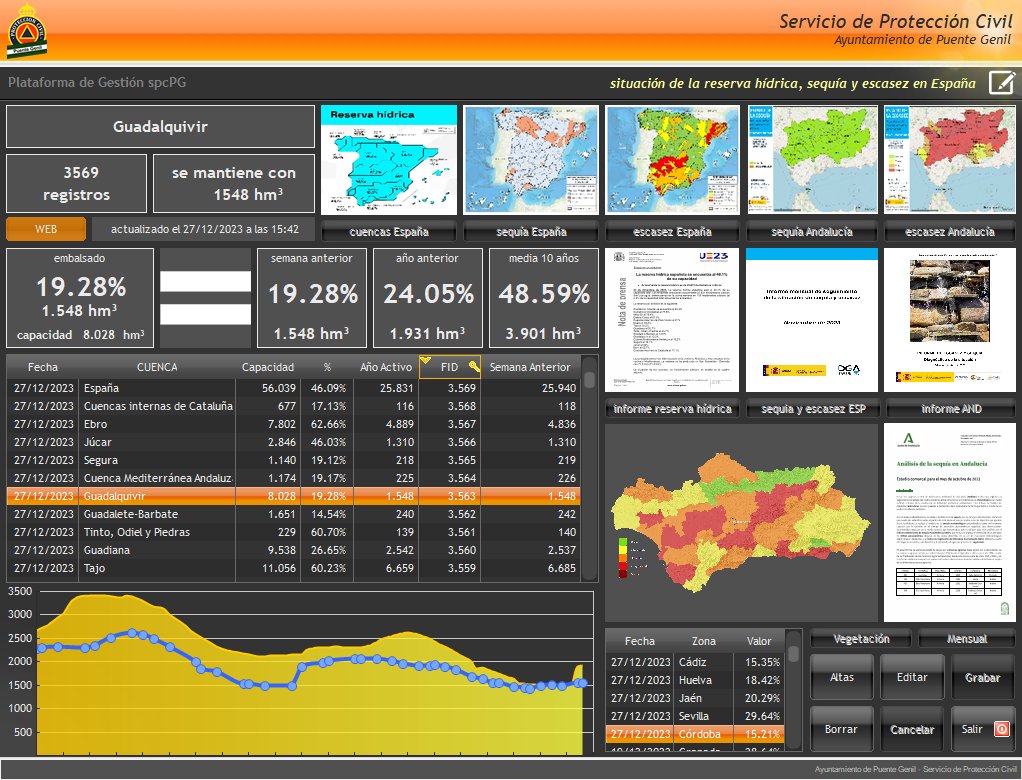This screenshot has height=780, width=1022.
Task: Click the Andalucía drought zones map
Action: [x=741, y=523]
